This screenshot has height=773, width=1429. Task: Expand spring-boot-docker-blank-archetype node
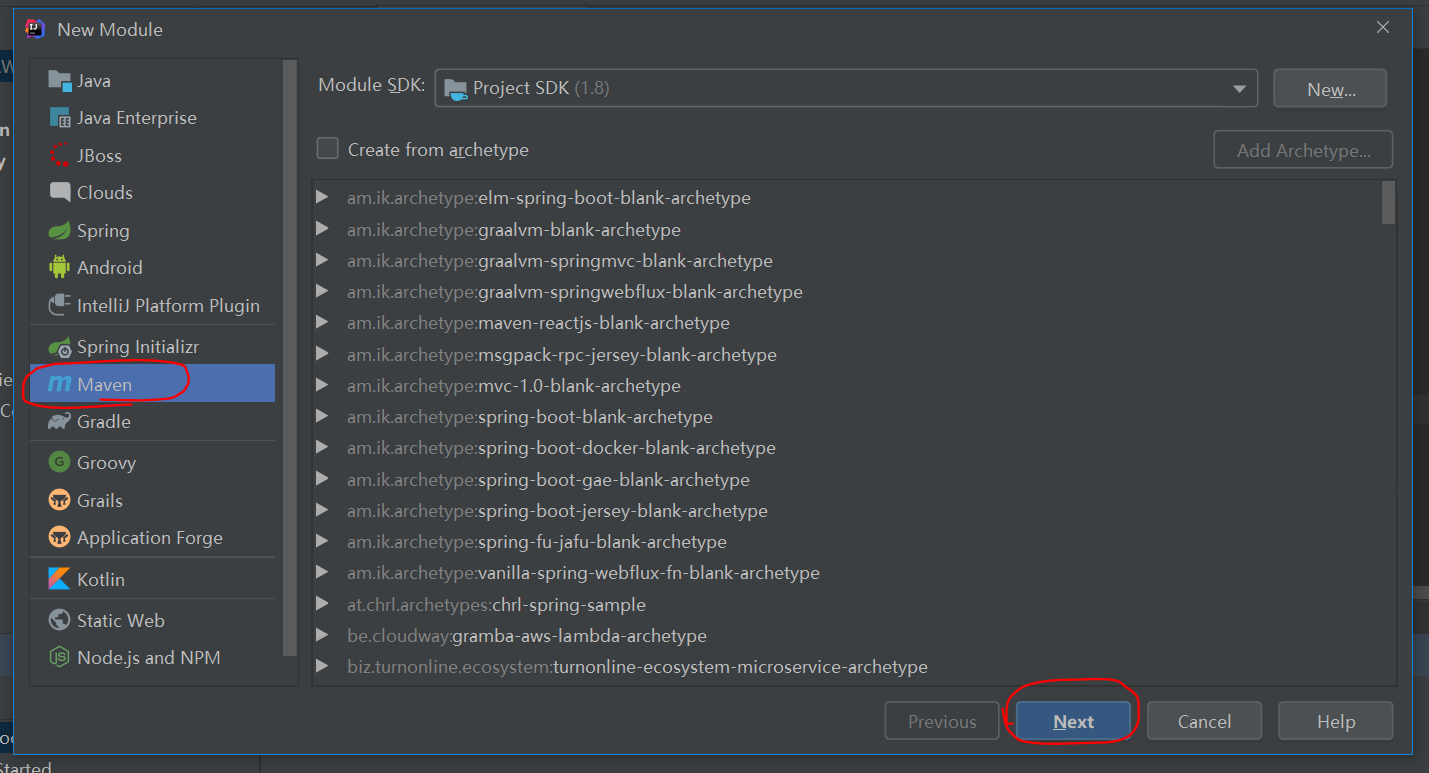(322, 448)
